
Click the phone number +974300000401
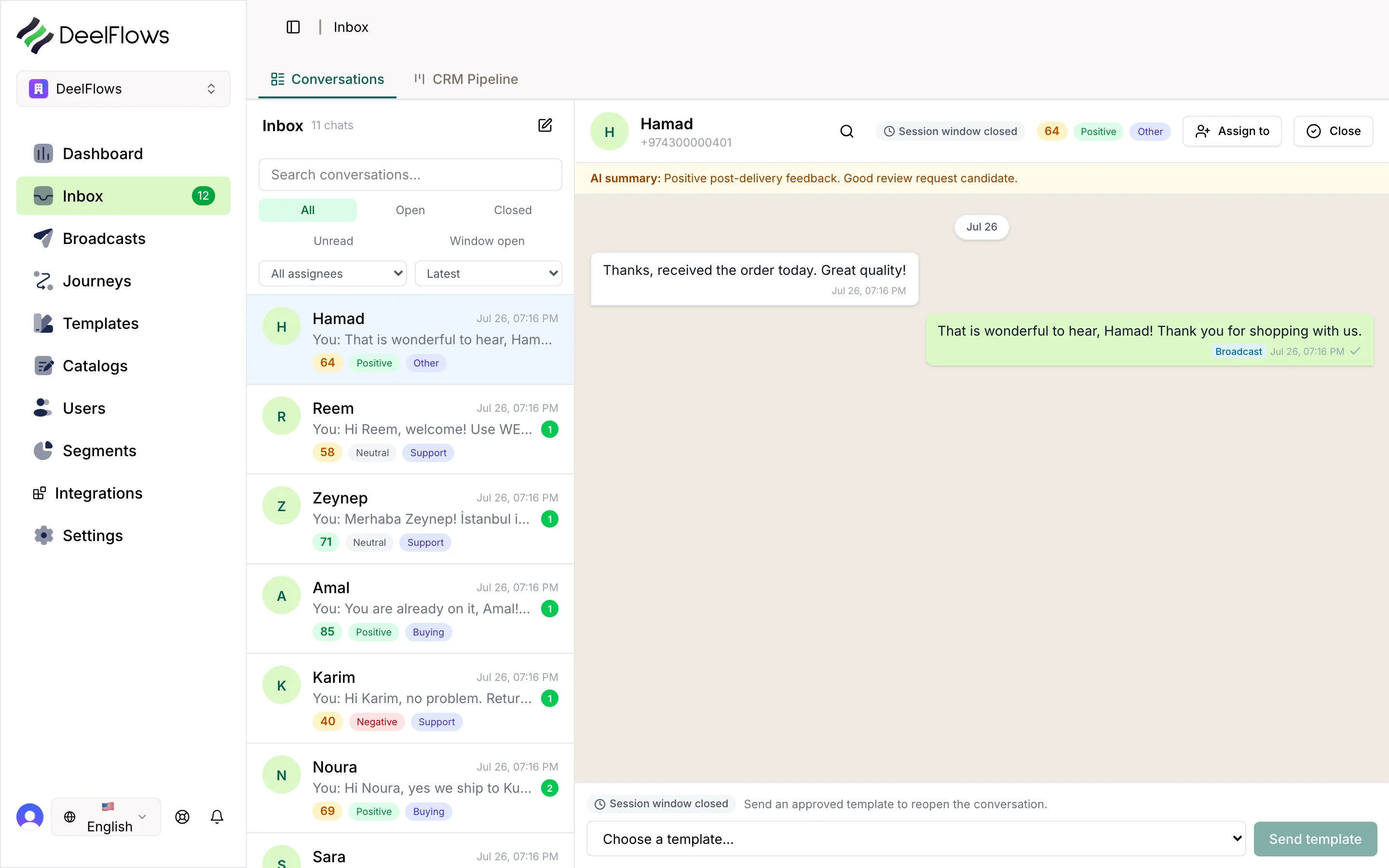[x=686, y=142]
